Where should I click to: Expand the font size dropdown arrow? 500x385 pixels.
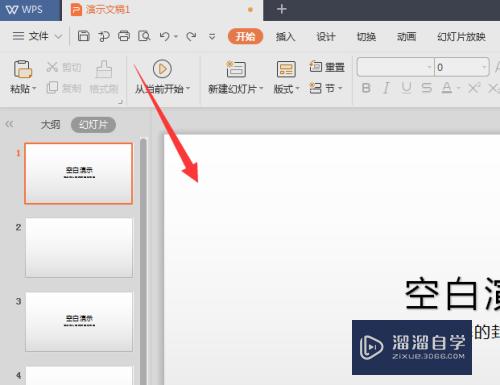pyautogui.click(x=484, y=67)
